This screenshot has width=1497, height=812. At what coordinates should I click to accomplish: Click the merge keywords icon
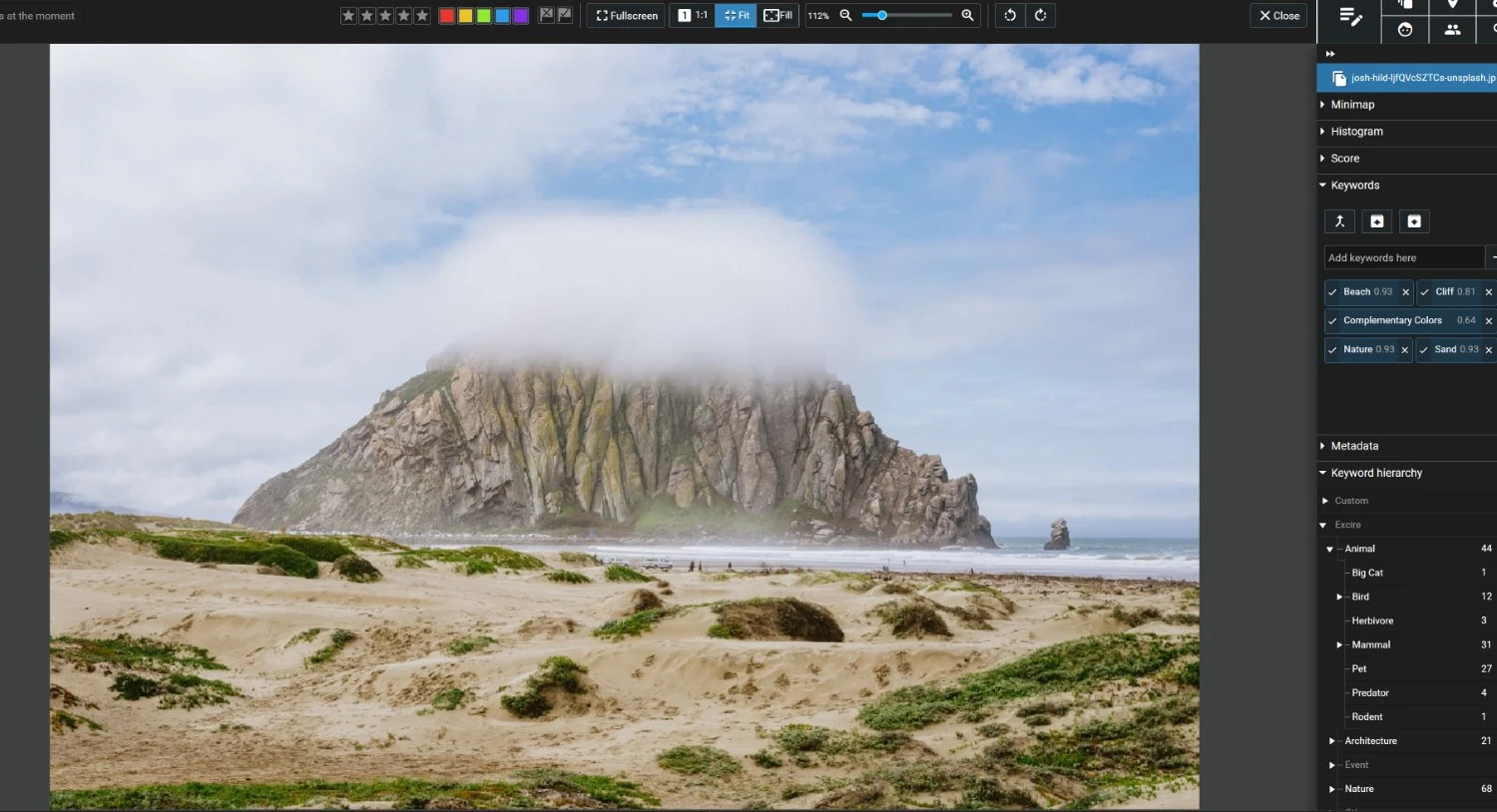(1339, 220)
